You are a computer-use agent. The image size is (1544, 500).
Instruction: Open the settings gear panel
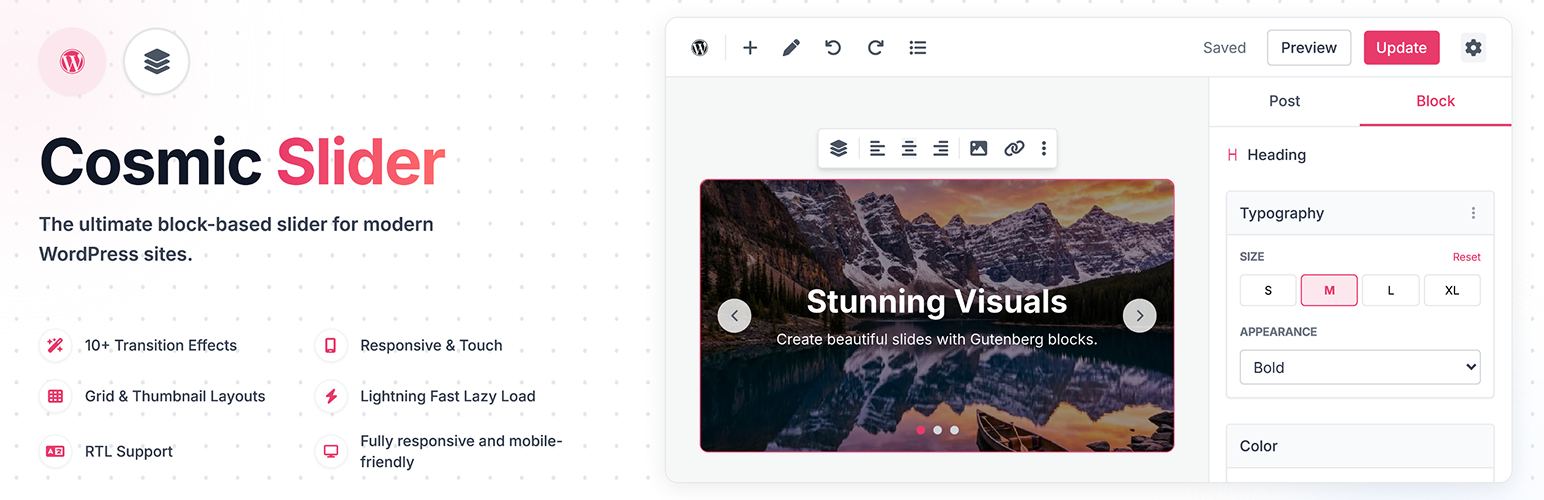1473,48
